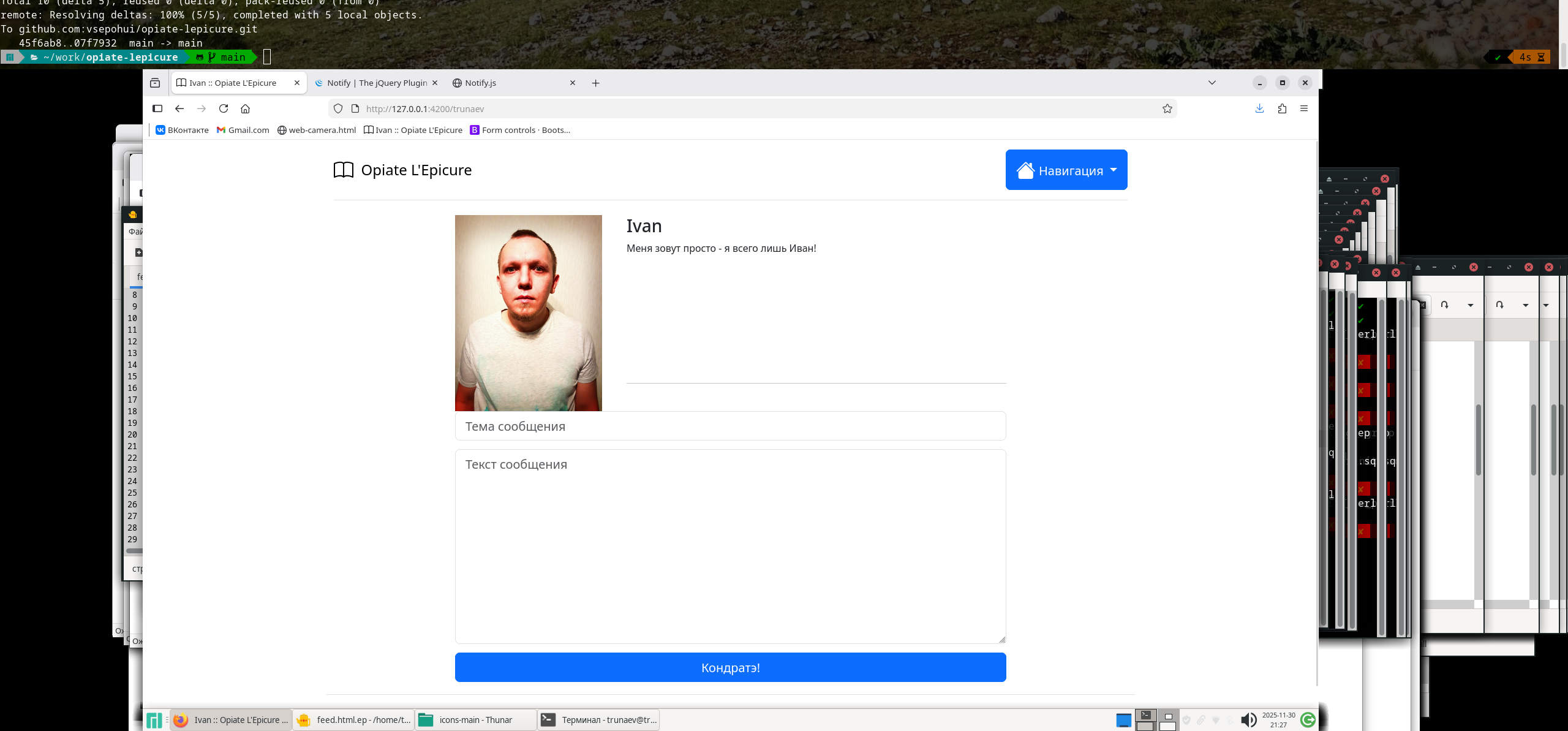Image resolution: width=1568 pixels, height=731 pixels.
Task: Open the list-all-tabs chevron dropdown
Action: (x=1212, y=83)
